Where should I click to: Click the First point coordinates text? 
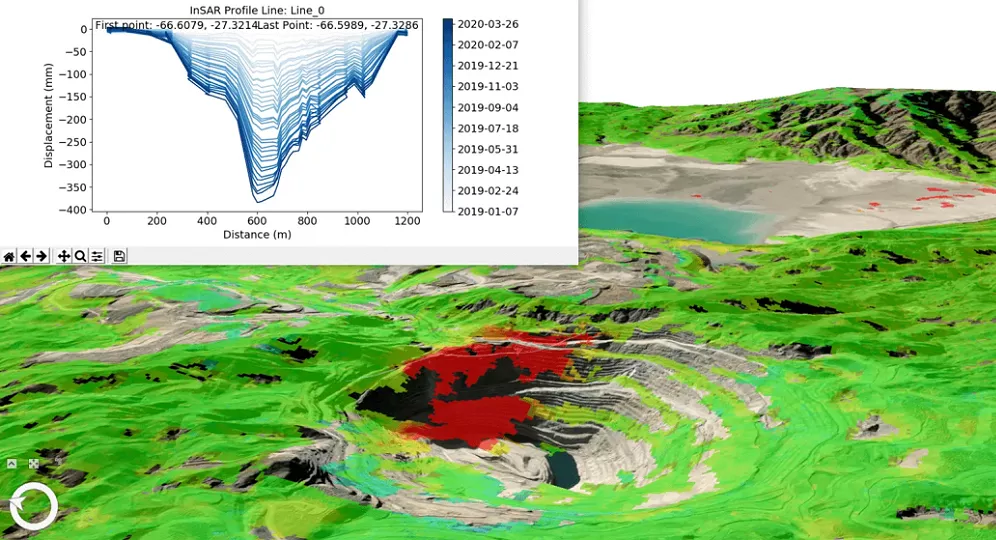(x=177, y=25)
